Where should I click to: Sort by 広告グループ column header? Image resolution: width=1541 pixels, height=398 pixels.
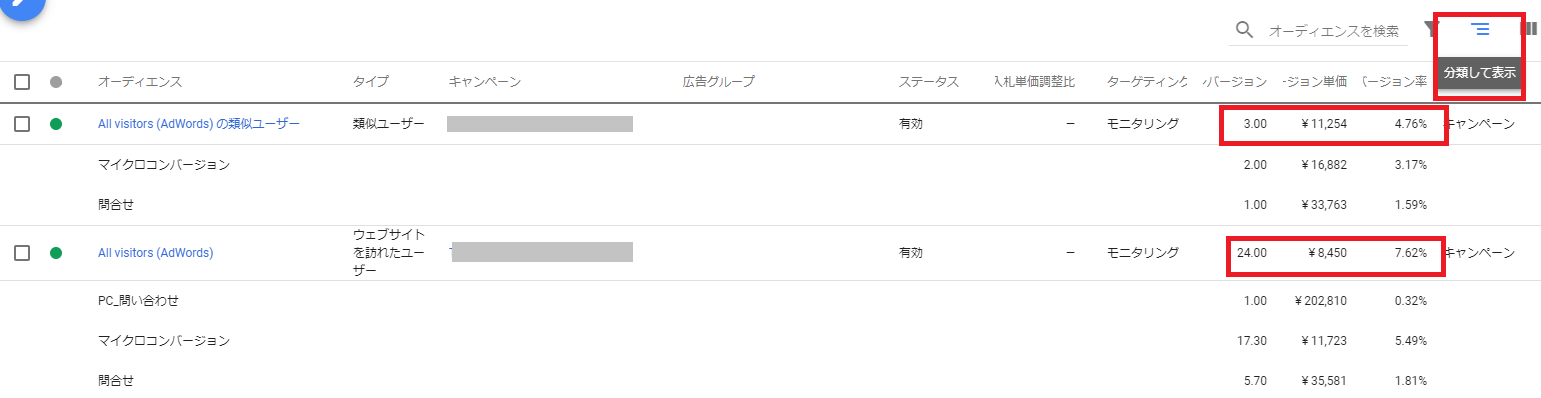[x=718, y=82]
